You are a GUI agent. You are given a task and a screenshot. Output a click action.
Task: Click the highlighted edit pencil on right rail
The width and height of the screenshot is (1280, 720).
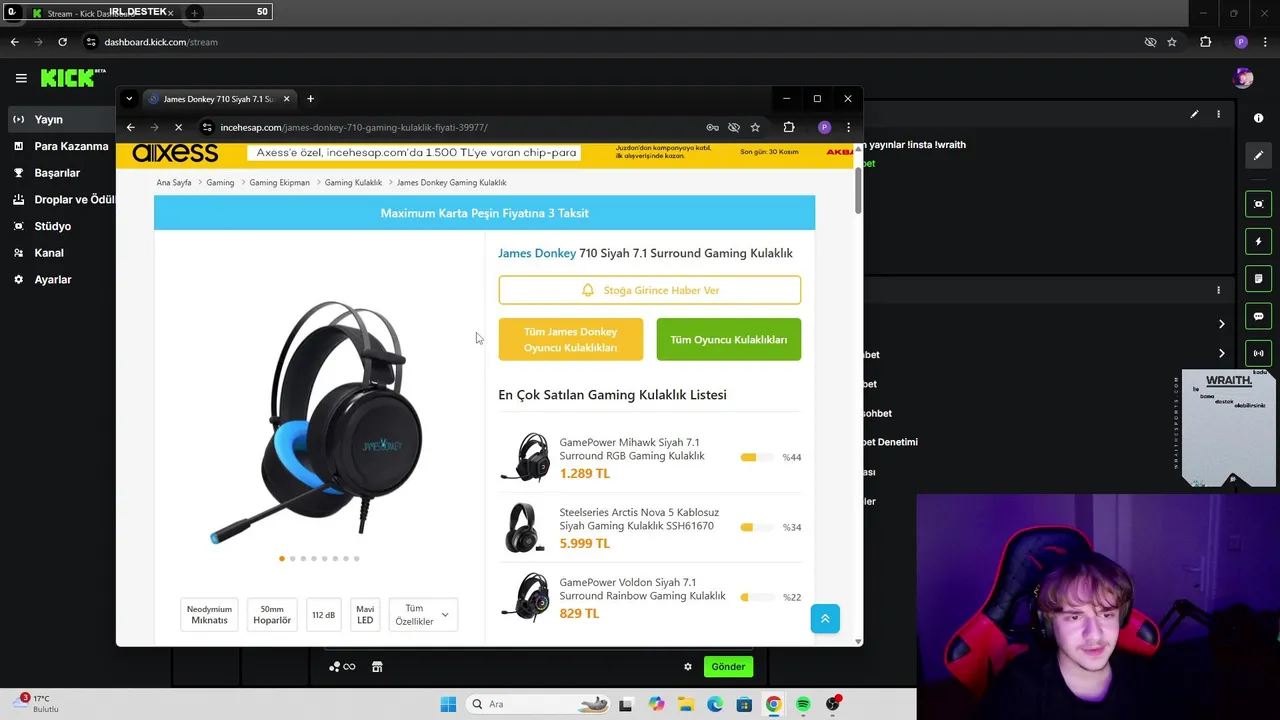pos(1258,155)
